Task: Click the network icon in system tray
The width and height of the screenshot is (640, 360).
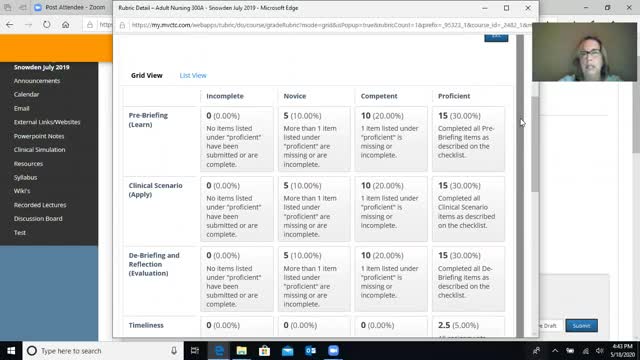Action: (x=585, y=351)
